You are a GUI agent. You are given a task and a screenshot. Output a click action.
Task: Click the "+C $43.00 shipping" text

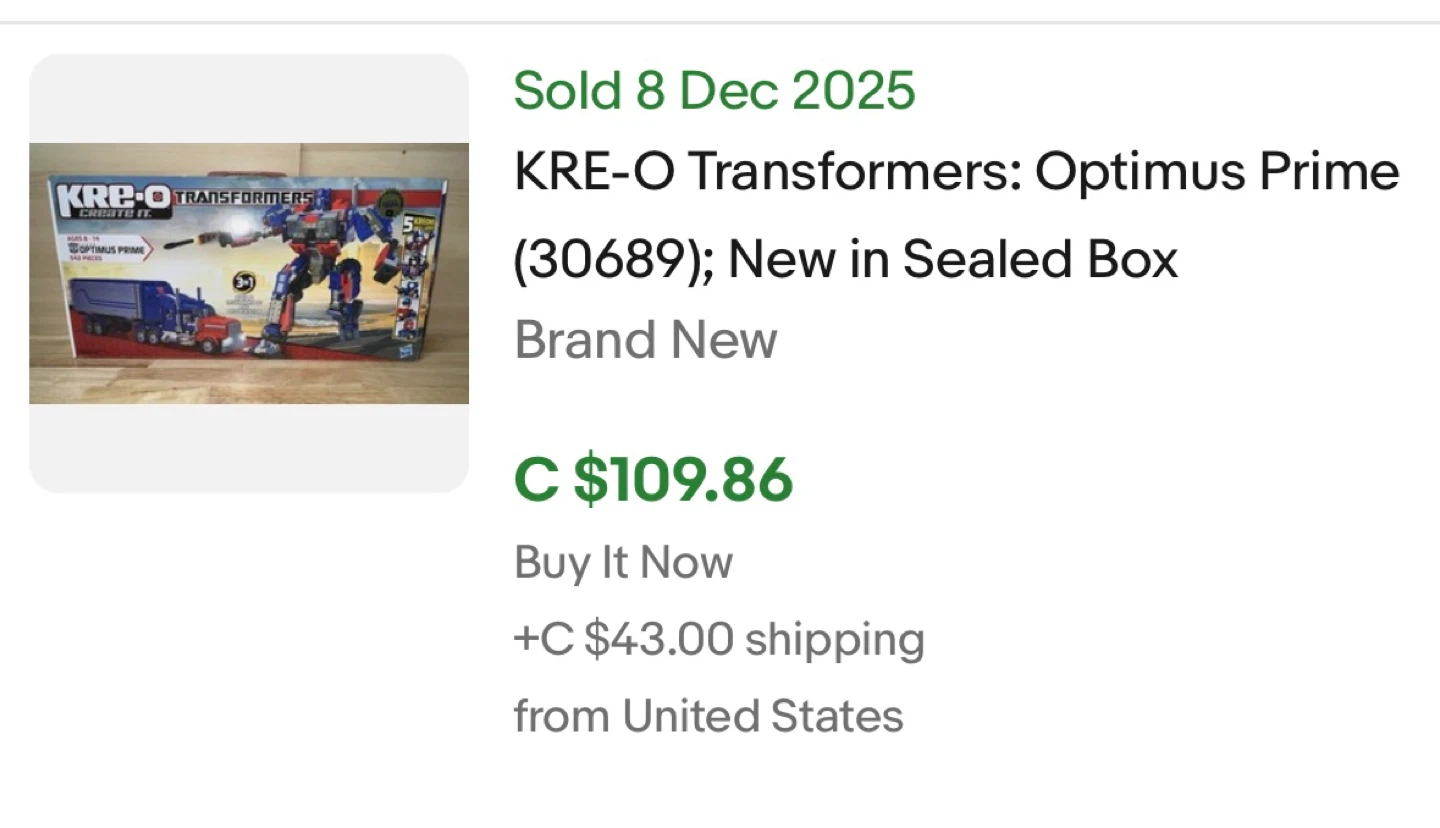click(719, 639)
